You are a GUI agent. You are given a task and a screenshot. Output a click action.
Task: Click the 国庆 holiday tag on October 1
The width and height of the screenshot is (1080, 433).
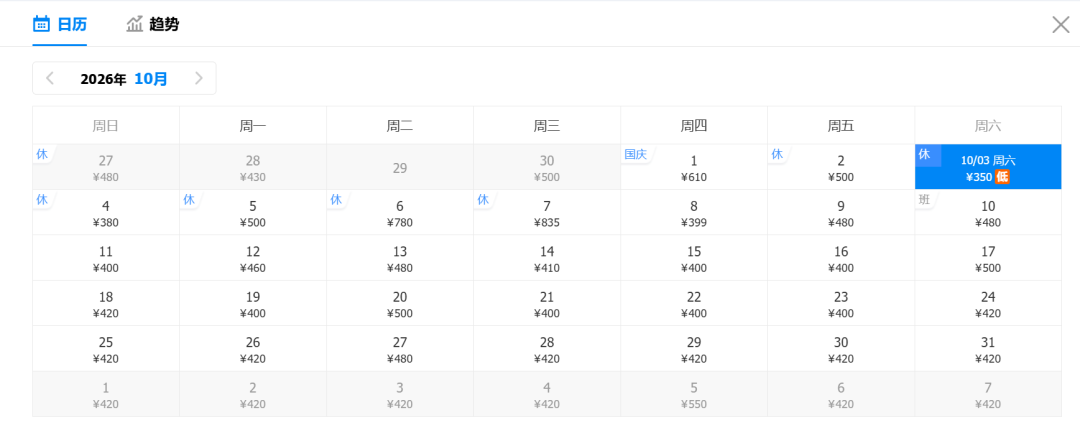click(x=635, y=154)
